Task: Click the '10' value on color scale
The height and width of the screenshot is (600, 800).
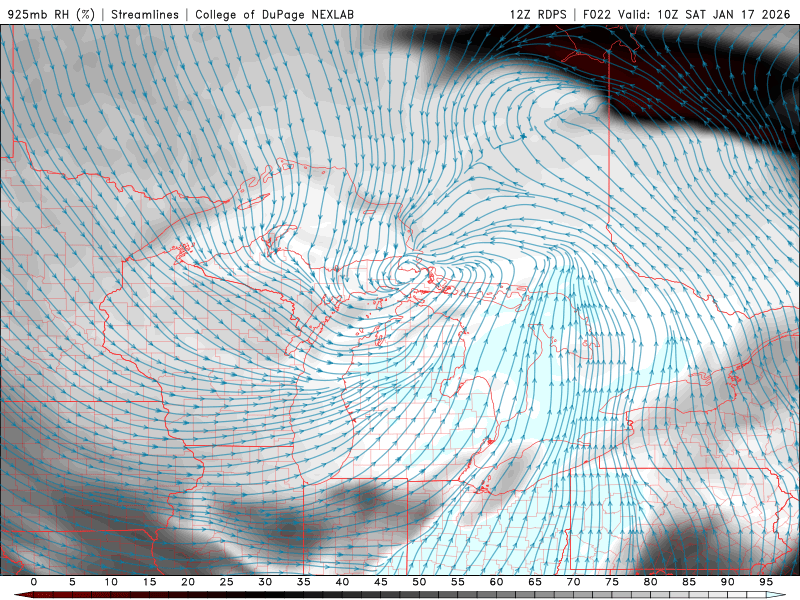Action: click(x=111, y=582)
